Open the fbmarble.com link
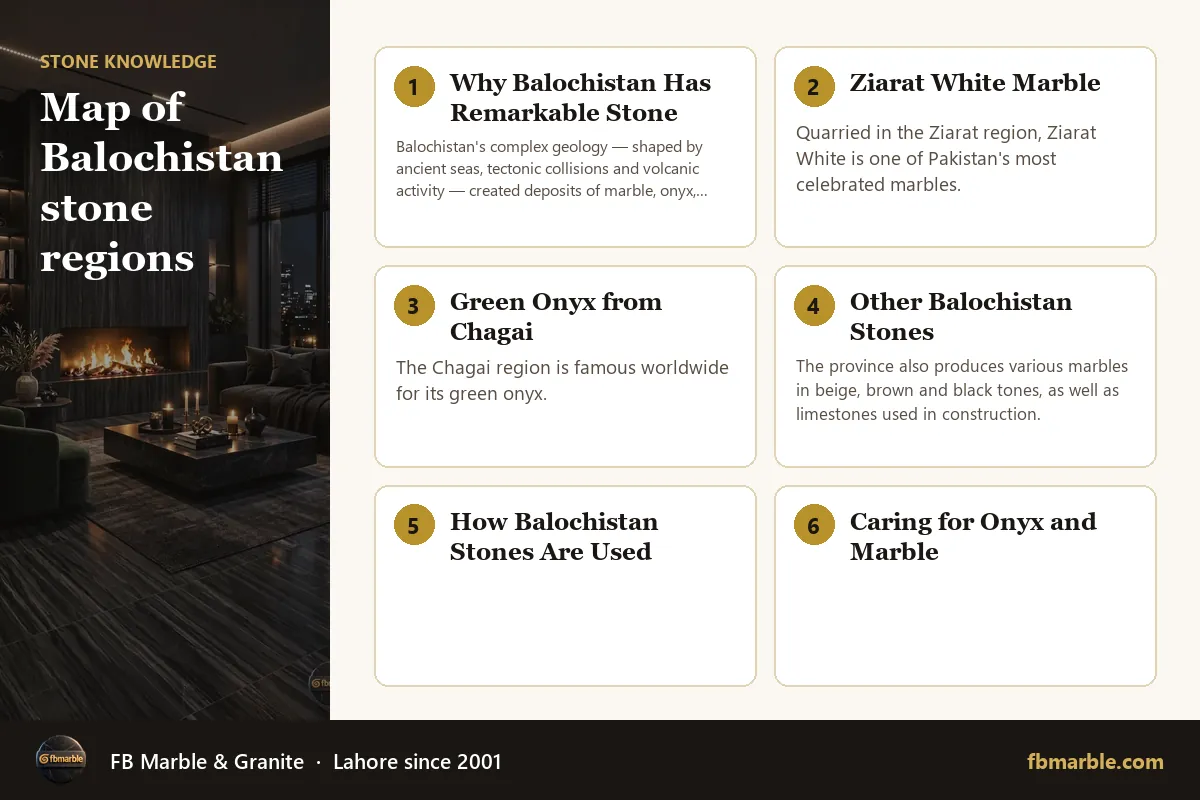 1095,762
